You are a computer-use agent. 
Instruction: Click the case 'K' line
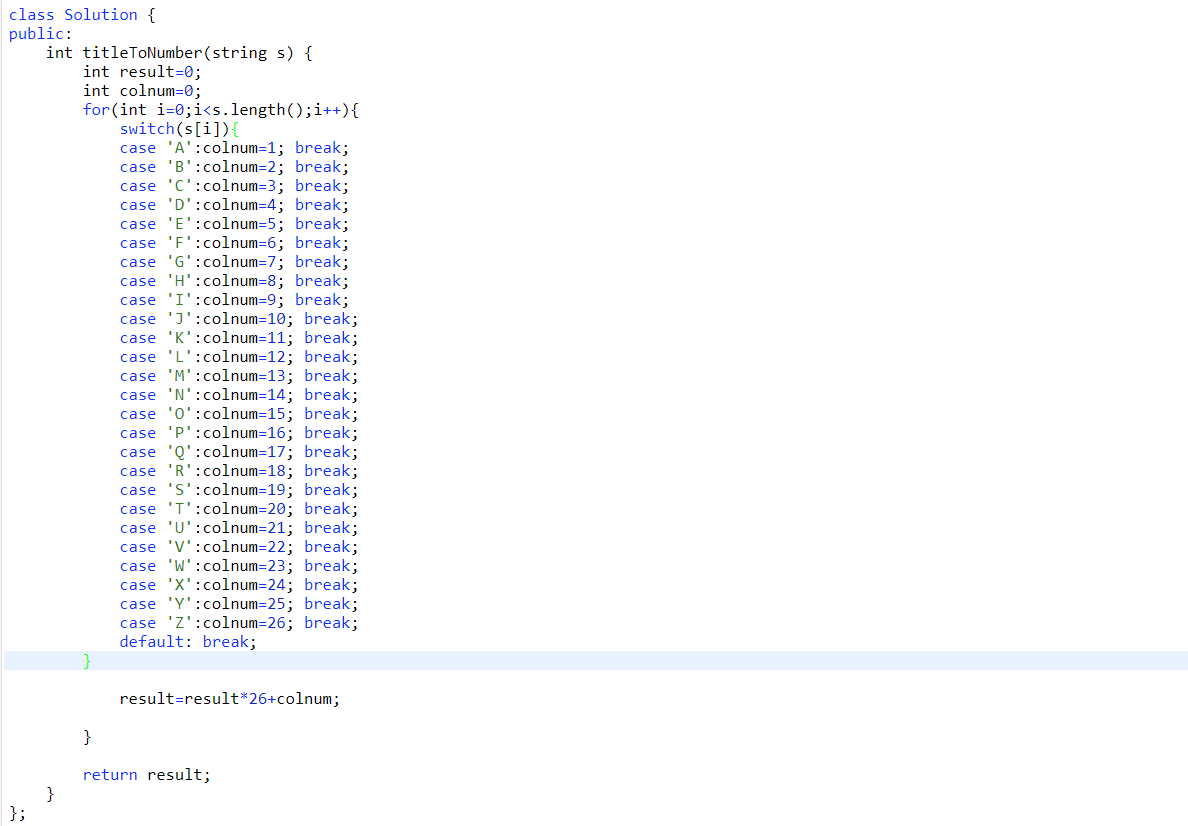tap(239, 337)
